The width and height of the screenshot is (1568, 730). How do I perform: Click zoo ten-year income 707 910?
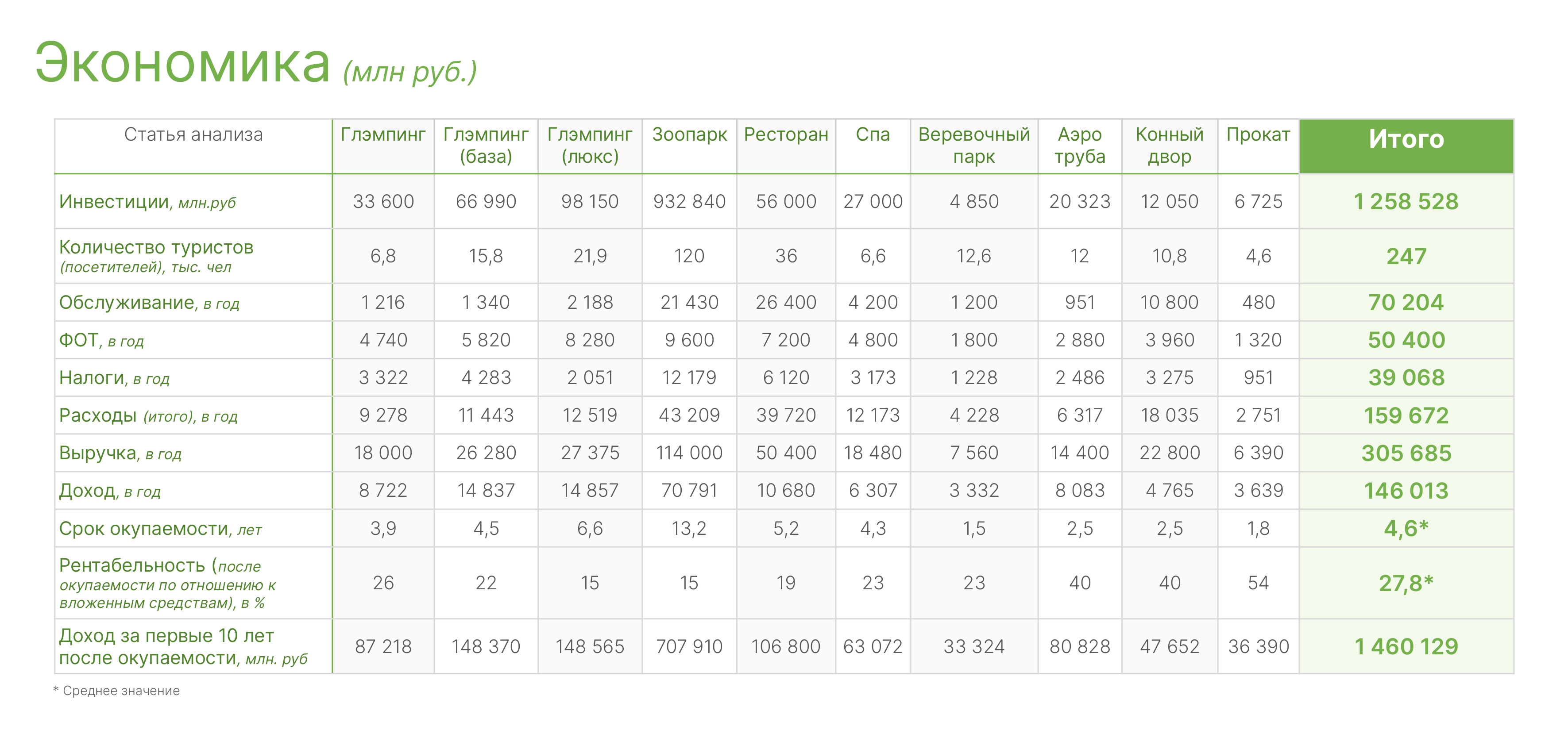click(x=689, y=647)
